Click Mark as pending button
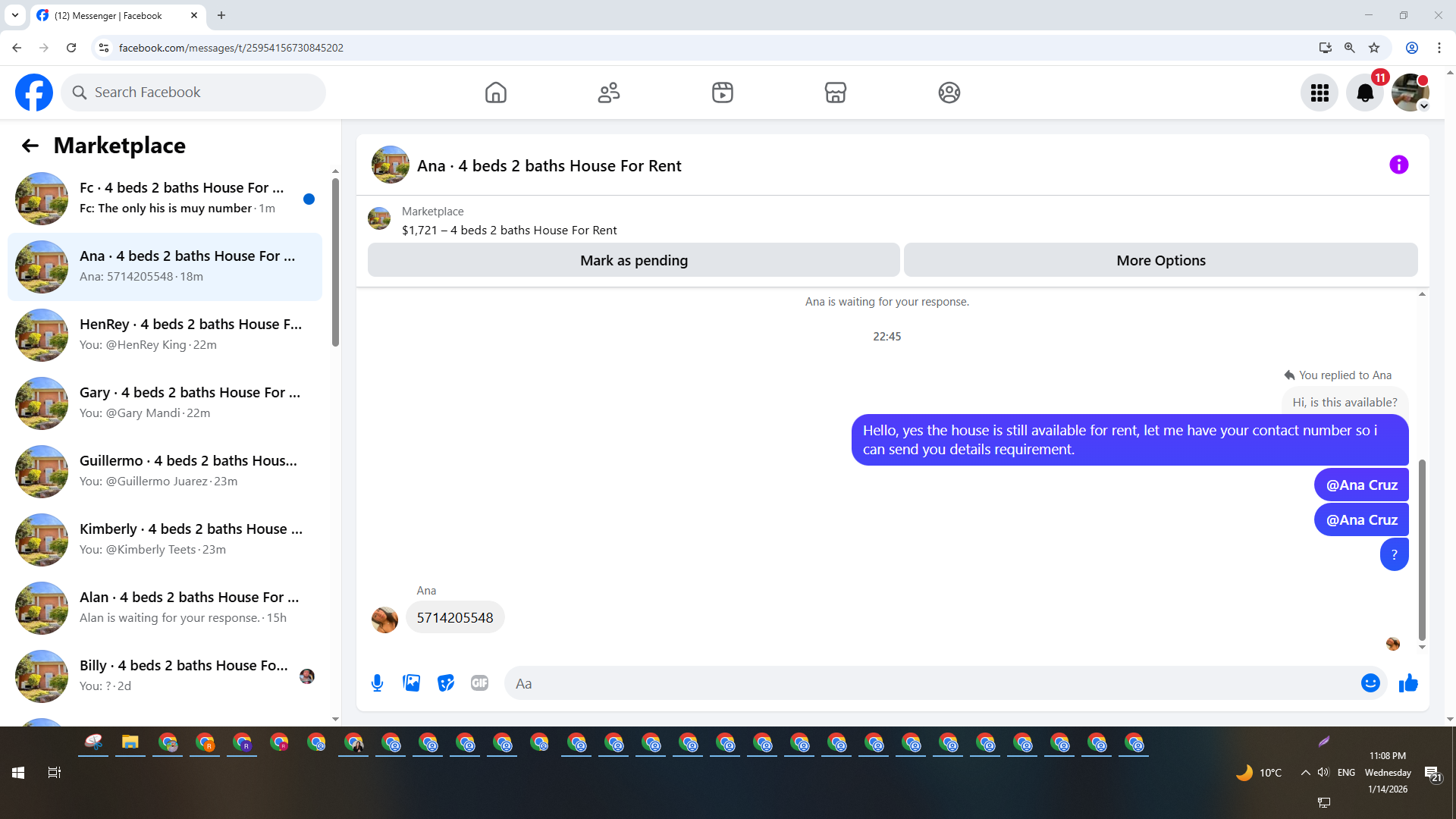The height and width of the screenshot is (819, 1456). (x=633, y=260)
